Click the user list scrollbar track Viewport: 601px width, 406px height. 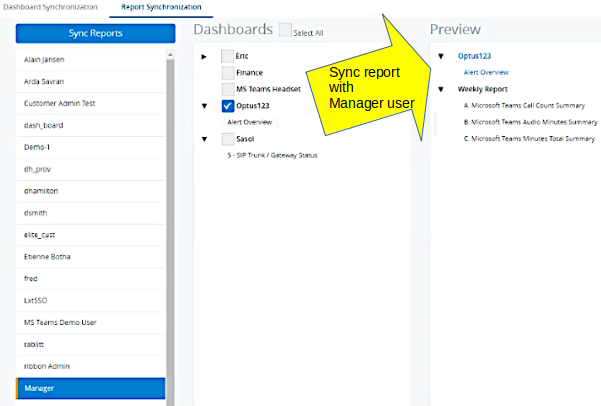pyautogui.click(x=170, y=230)
